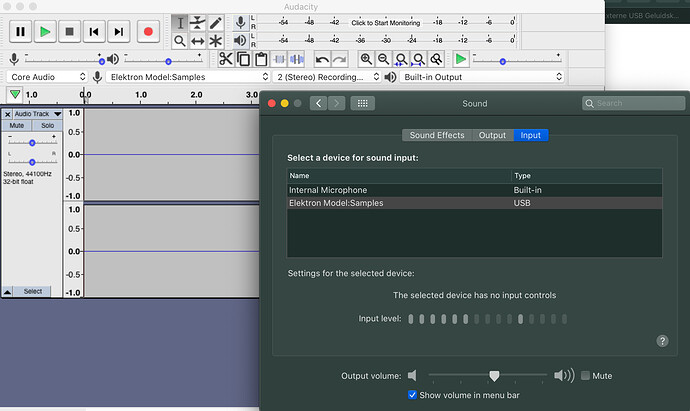Adjust the Audio Track pan slider
690x411 pixels.
coord(32,162)
